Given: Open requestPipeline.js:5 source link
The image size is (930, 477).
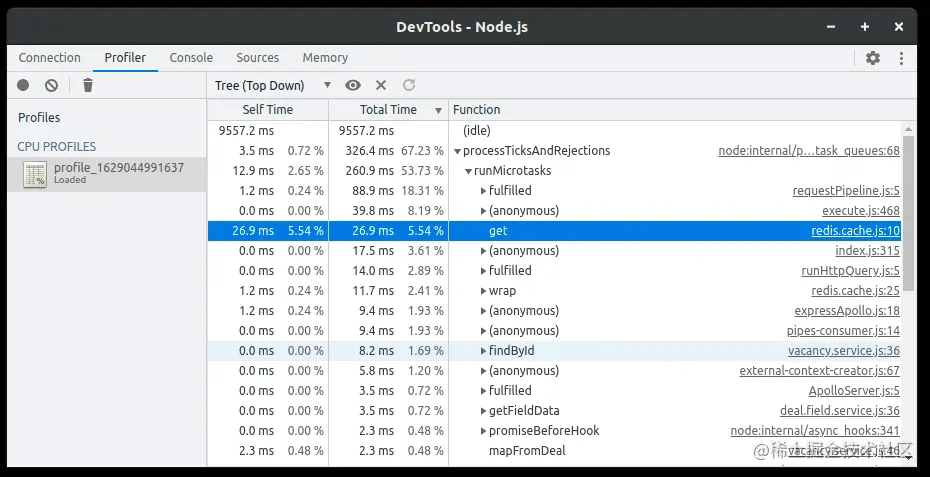Looking at the screenshot, I should [846, 190].
